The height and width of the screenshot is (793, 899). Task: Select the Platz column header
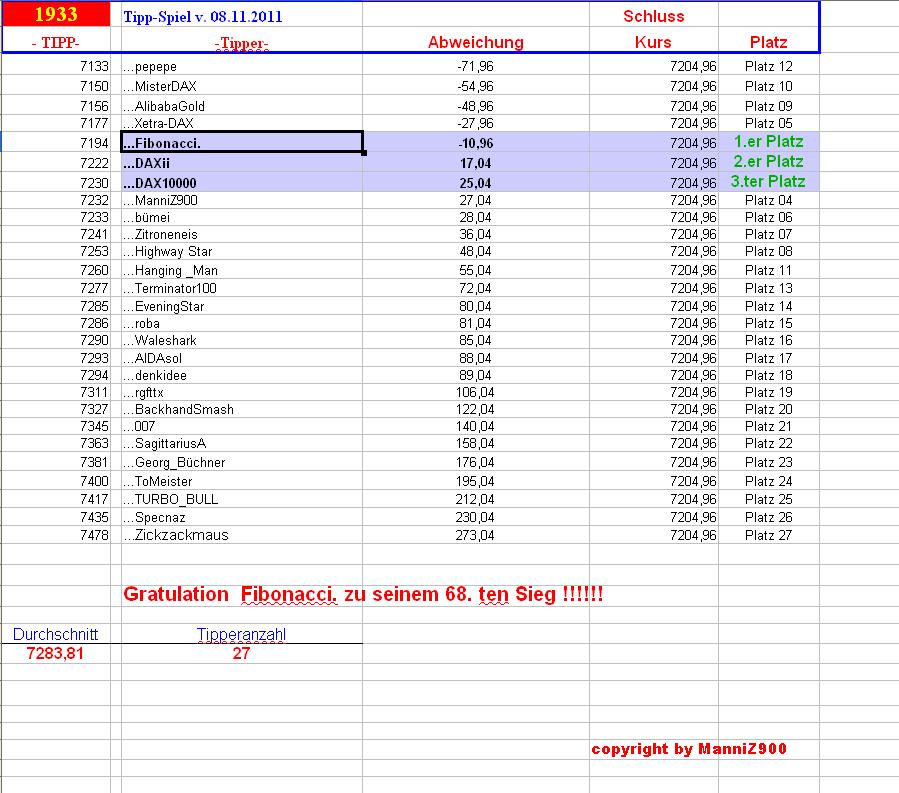click(x=768, y=42)
